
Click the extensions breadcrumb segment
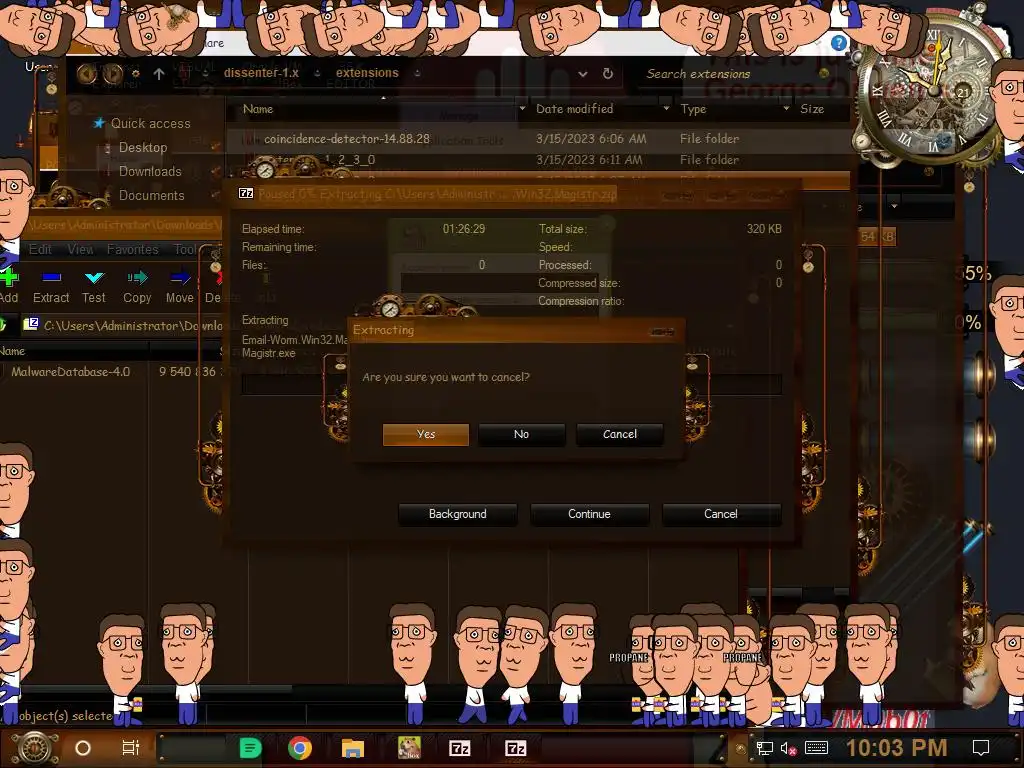click(367, 73)
